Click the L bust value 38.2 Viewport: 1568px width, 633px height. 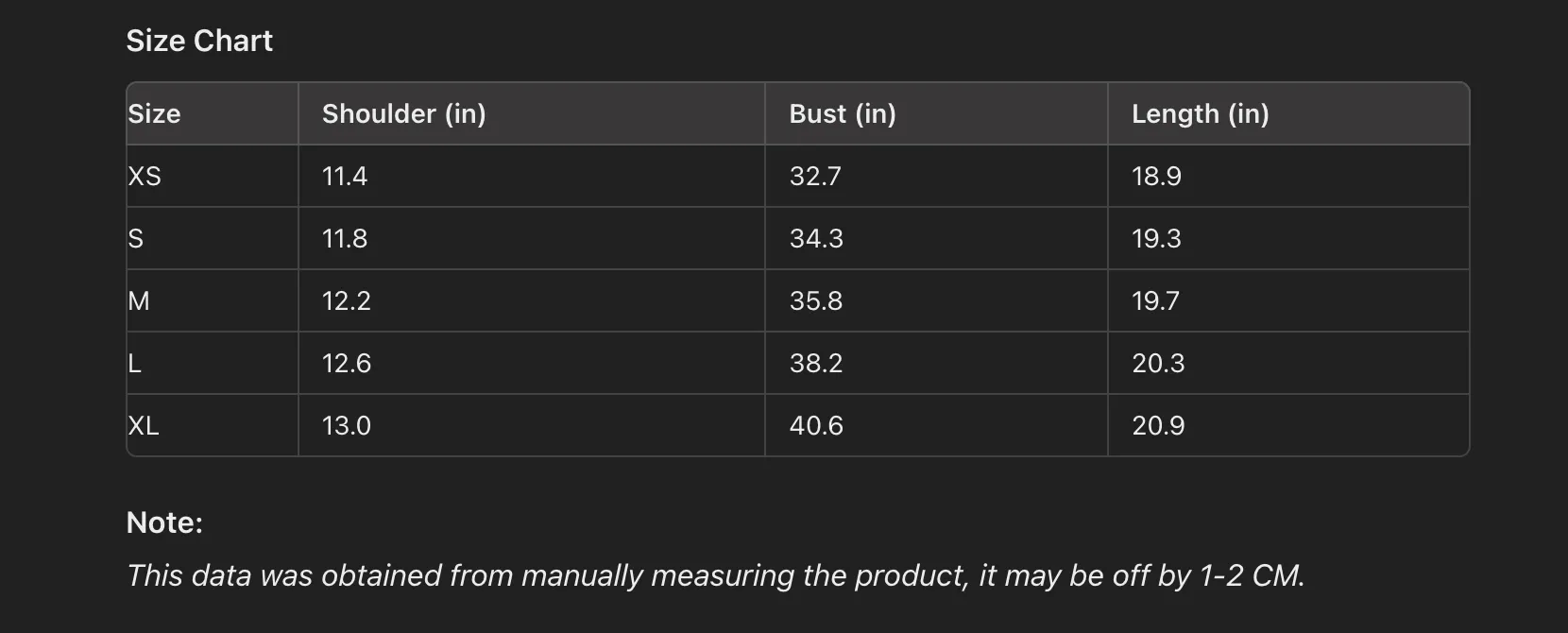coord(816,363)
